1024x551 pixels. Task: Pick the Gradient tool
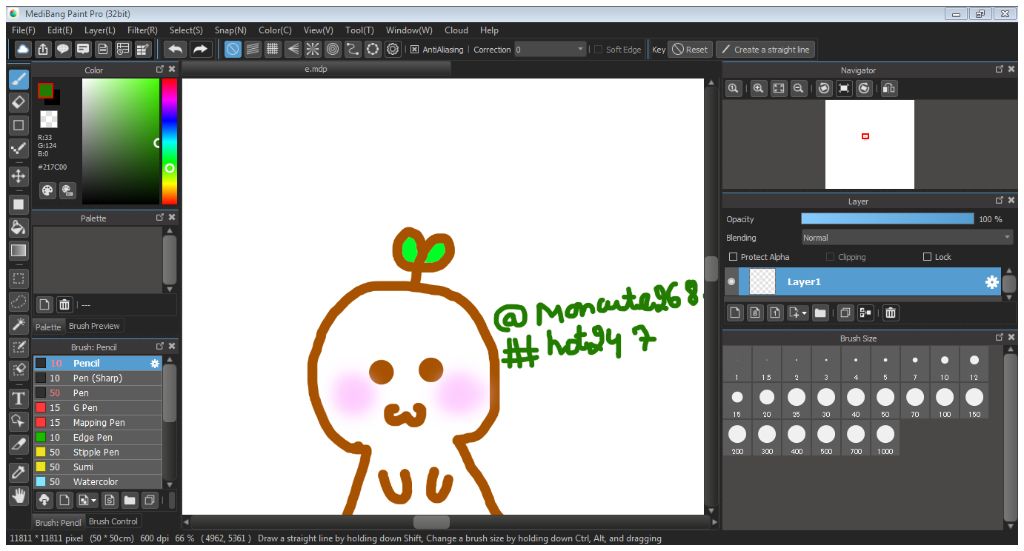(x=18, y=251)
